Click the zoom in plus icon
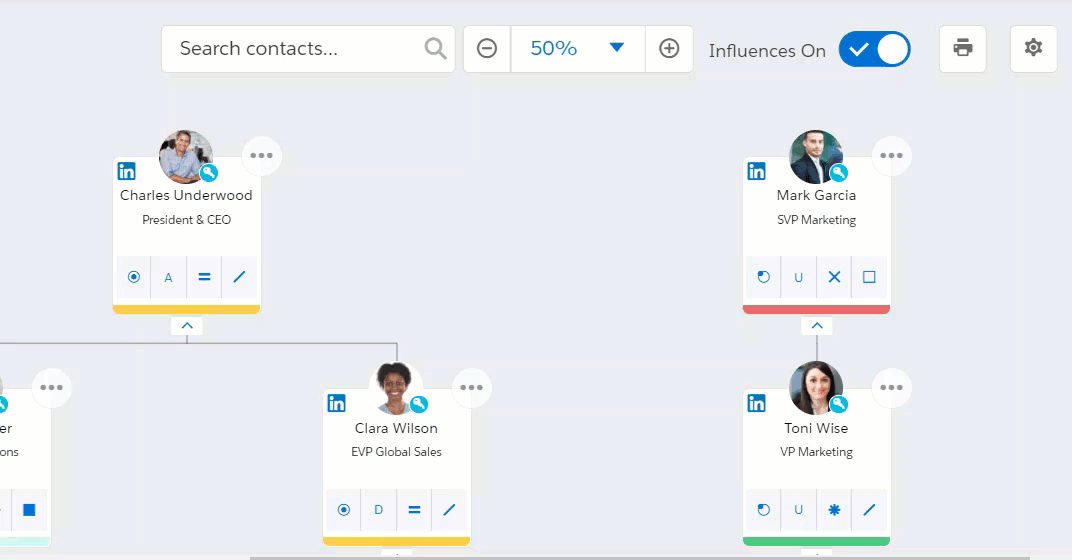1072x560 pixels. (669, 49)
